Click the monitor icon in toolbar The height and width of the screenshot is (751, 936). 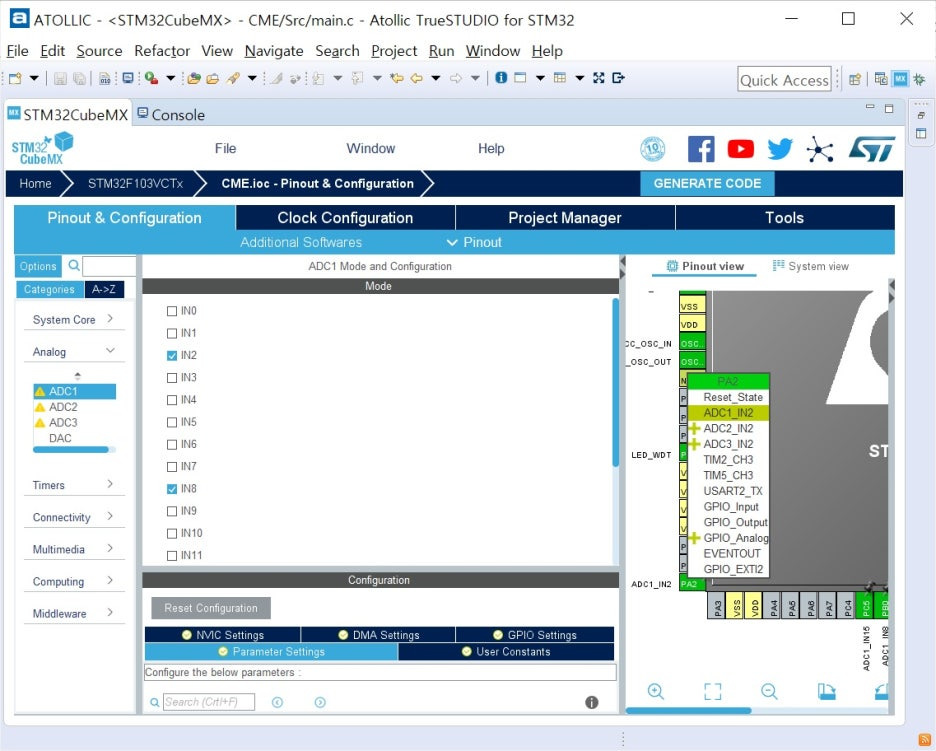coord(127,78)
